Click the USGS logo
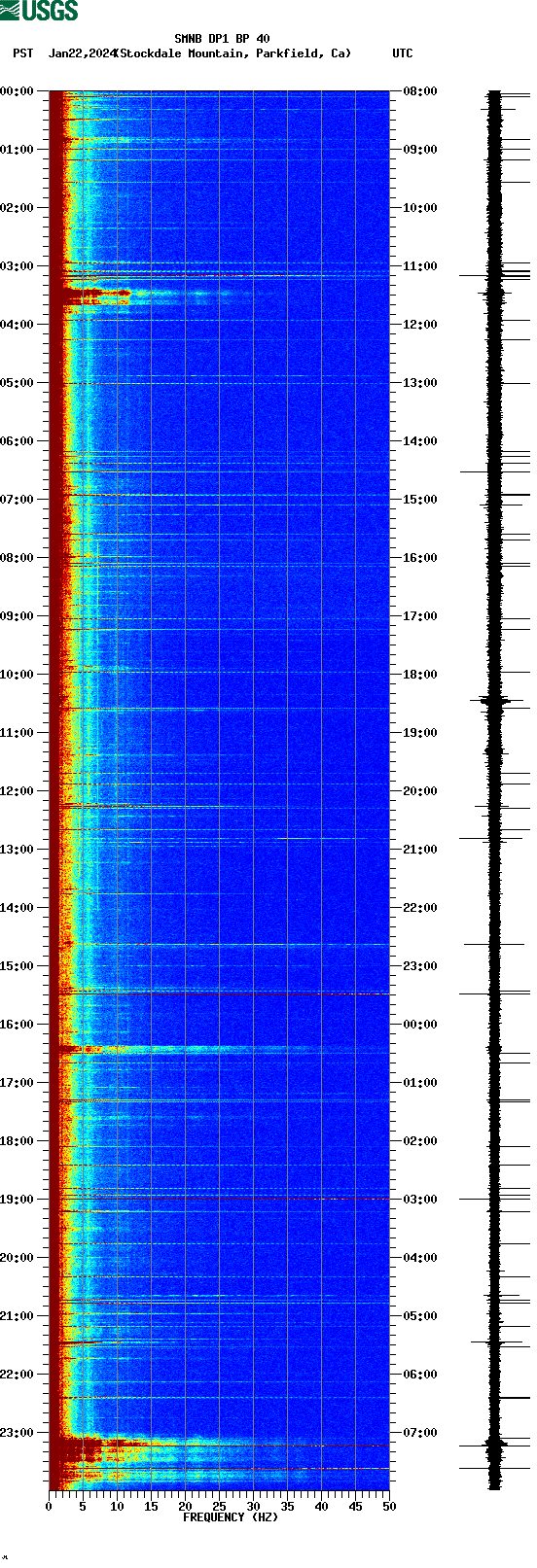Screen dimensions: 537x1568 pyautogui.click(x=39, y=11)
